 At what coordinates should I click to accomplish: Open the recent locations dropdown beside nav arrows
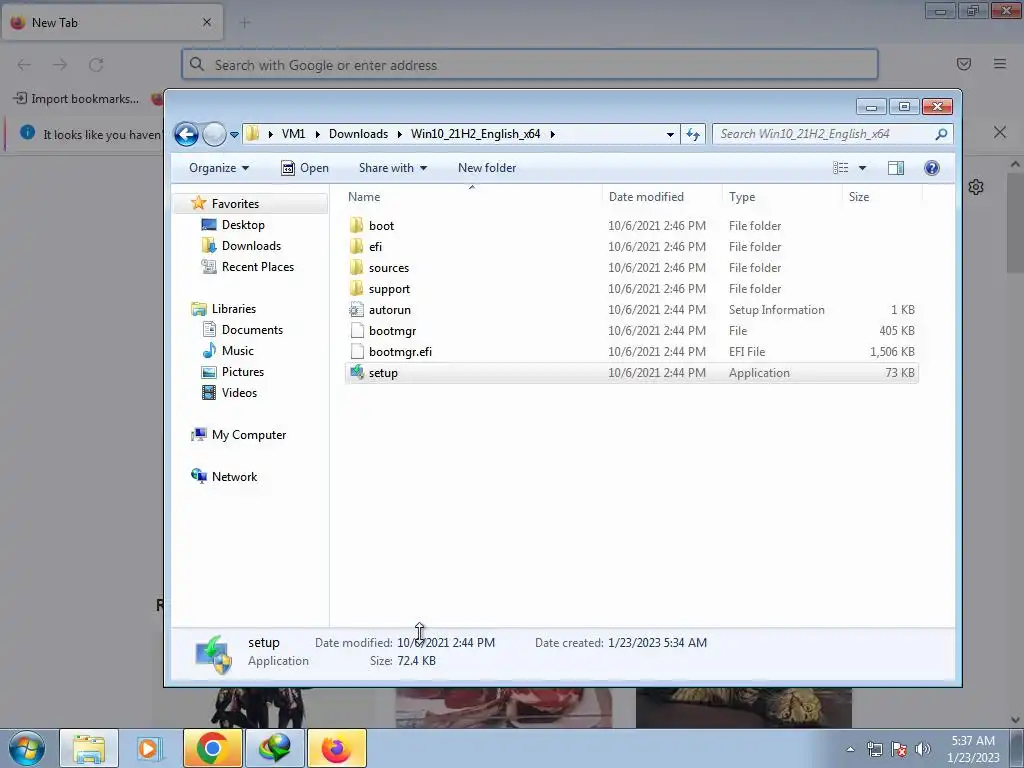[x=234, y=135]
